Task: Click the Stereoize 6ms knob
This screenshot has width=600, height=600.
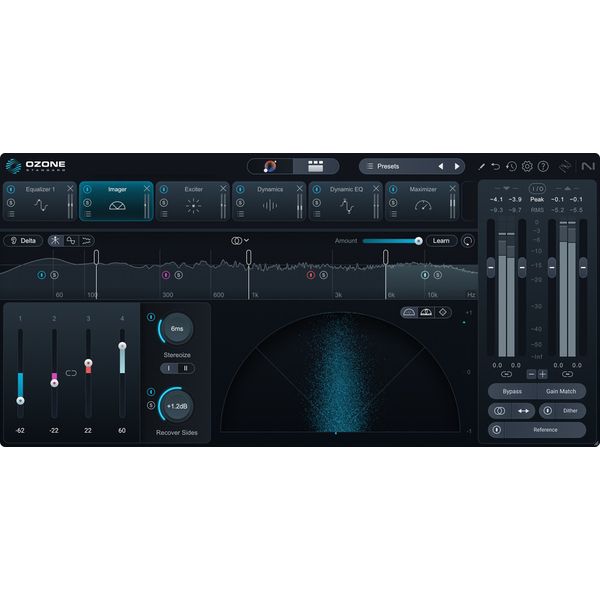Action: click(x=177, y=329)
